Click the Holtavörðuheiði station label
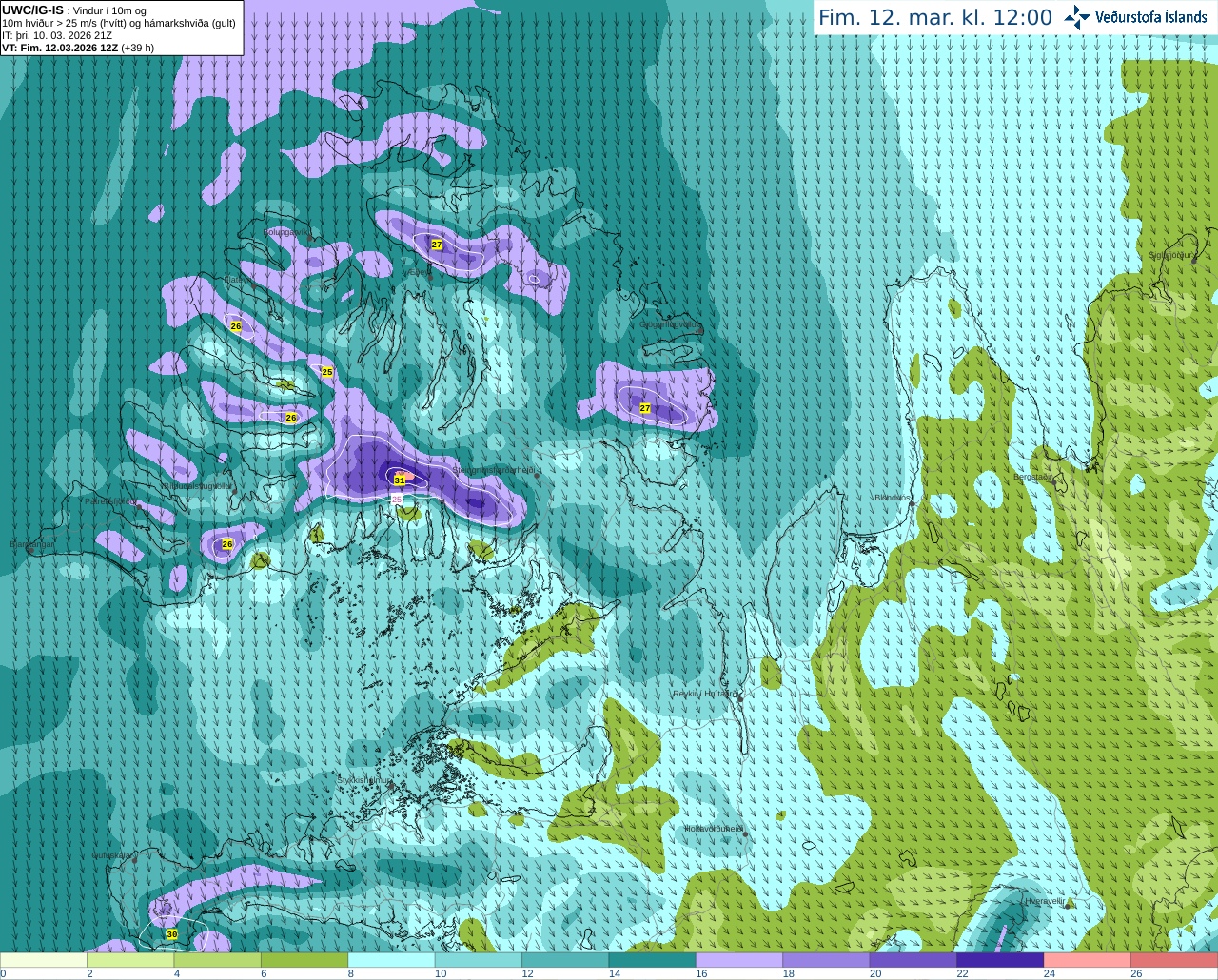This screenshot has width=1218, height=980. click(x=714, y=829)
